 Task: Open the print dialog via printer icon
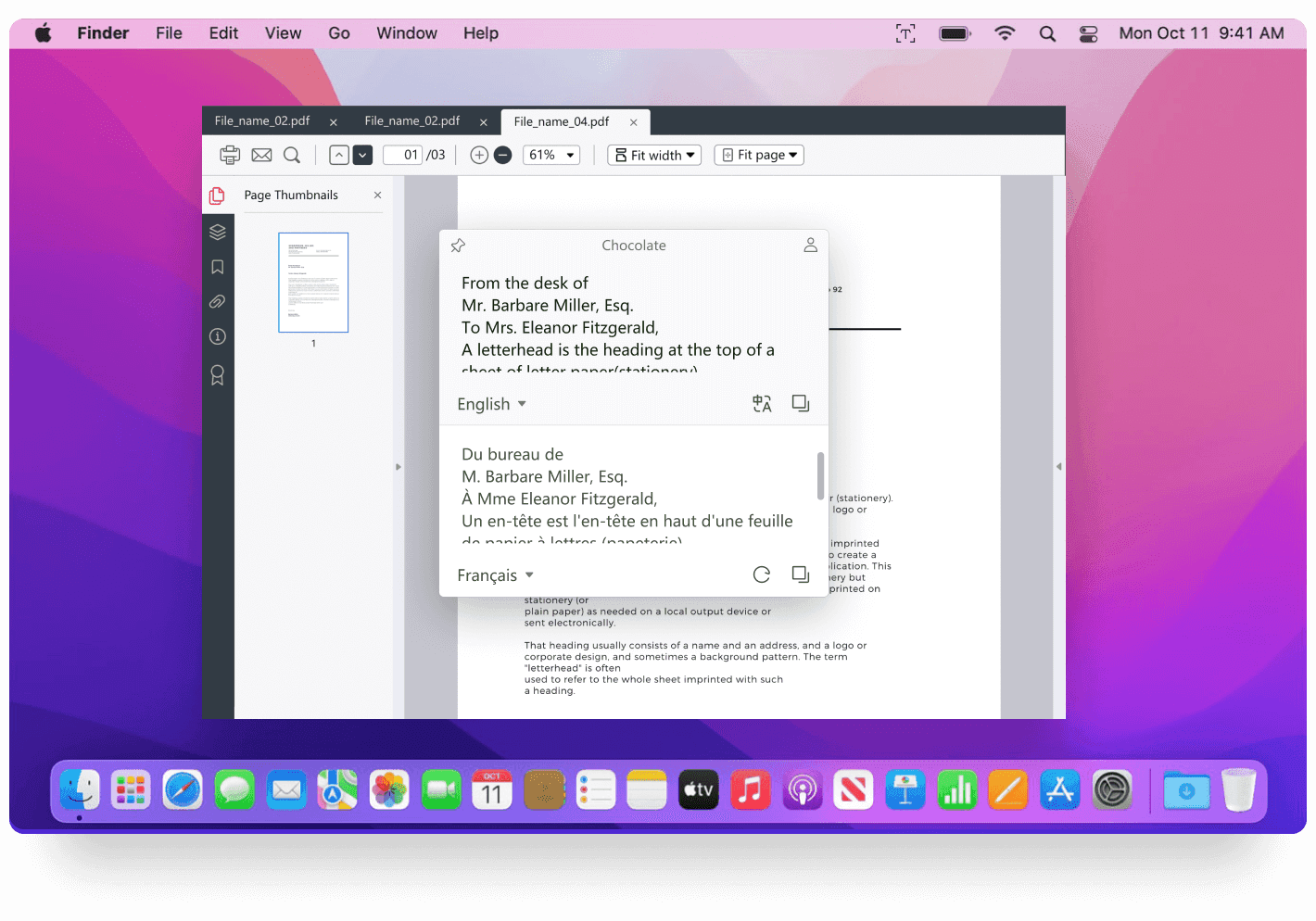(230, 155)
